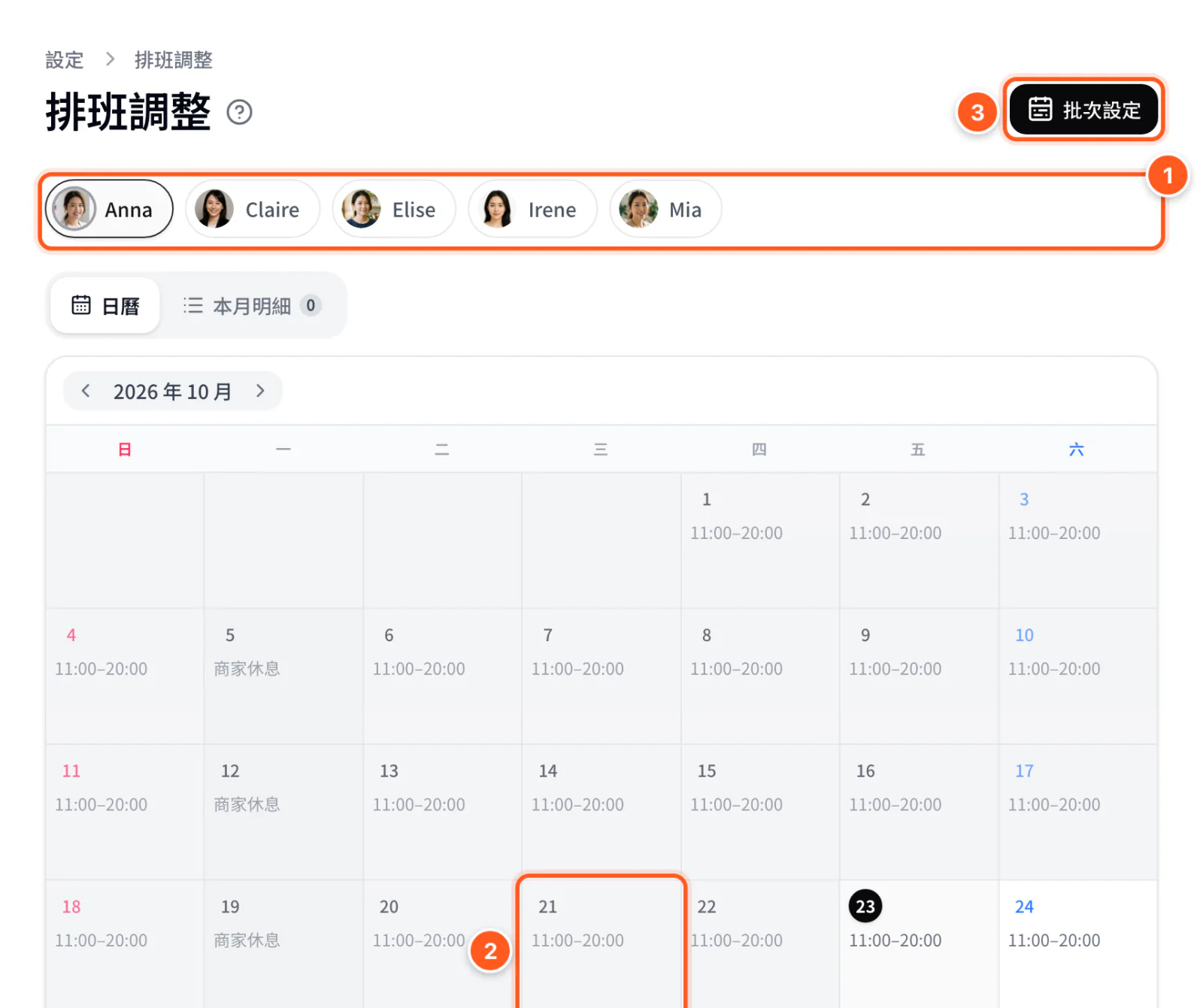Switch to the 日曆 calendar tab

[105, 305]
